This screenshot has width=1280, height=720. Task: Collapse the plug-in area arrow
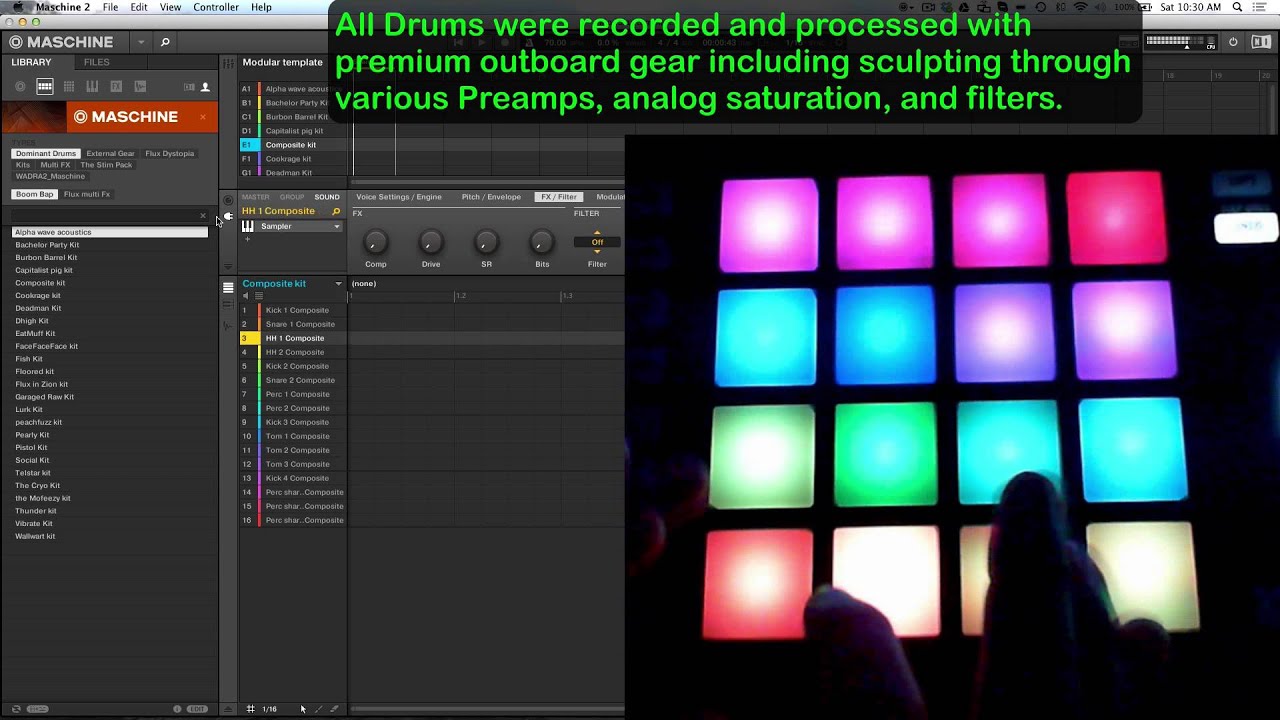pyautogui.click(x=228, y=266)
